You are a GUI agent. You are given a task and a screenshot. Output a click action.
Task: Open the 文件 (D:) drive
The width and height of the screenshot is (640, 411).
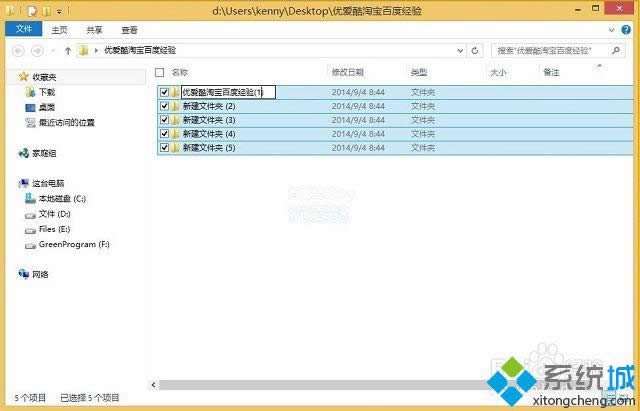[x=55, y=214]
